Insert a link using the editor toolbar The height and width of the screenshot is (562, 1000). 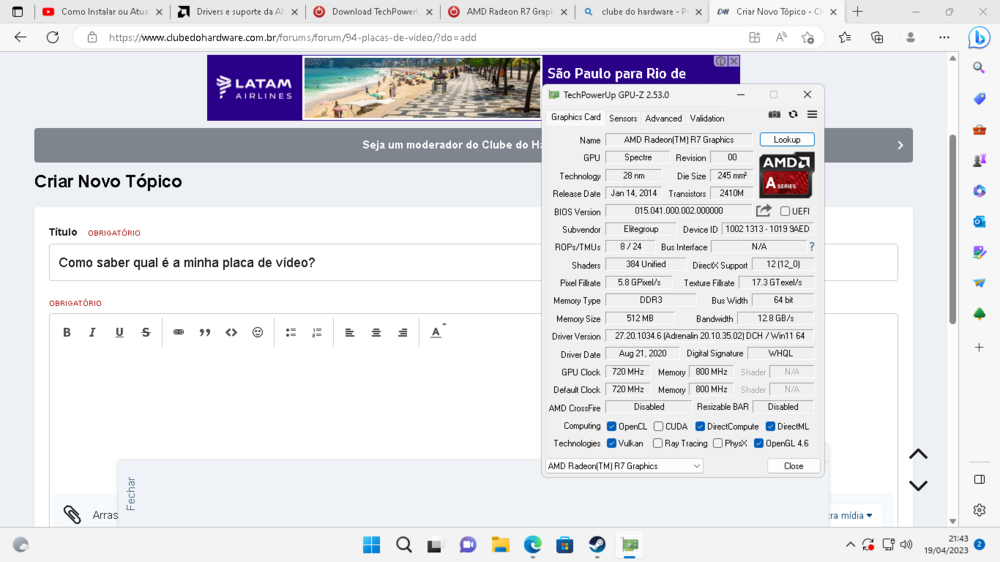click(x=178, y=332)
